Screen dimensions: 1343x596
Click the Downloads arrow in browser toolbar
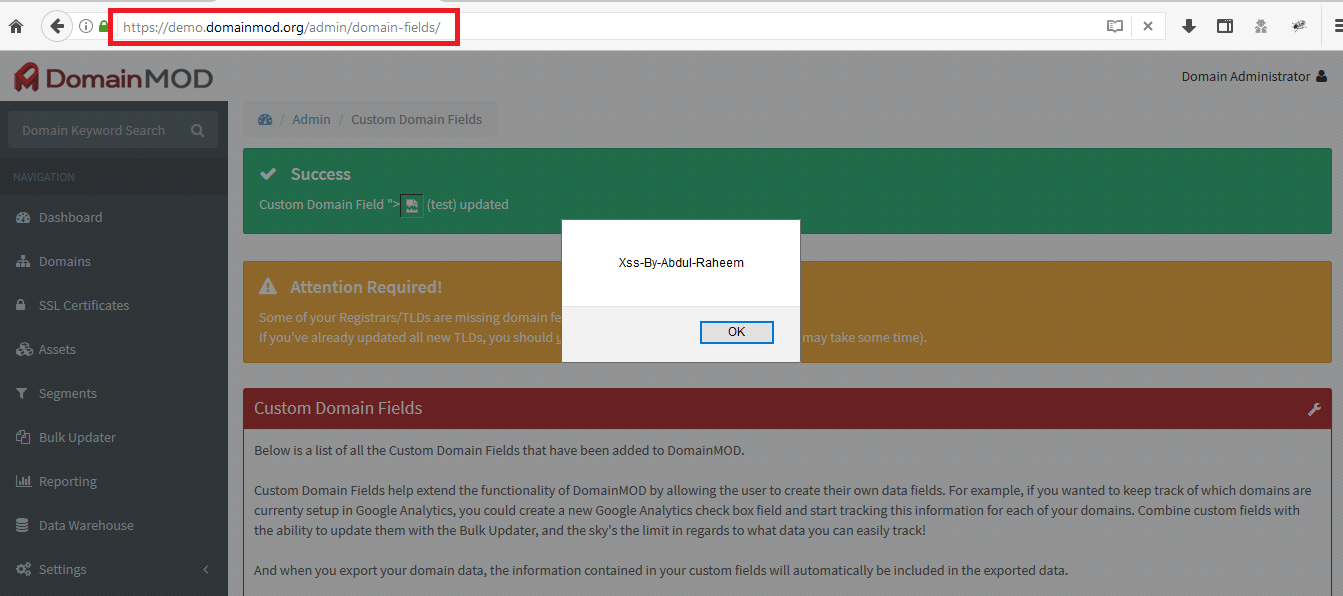1189,26
